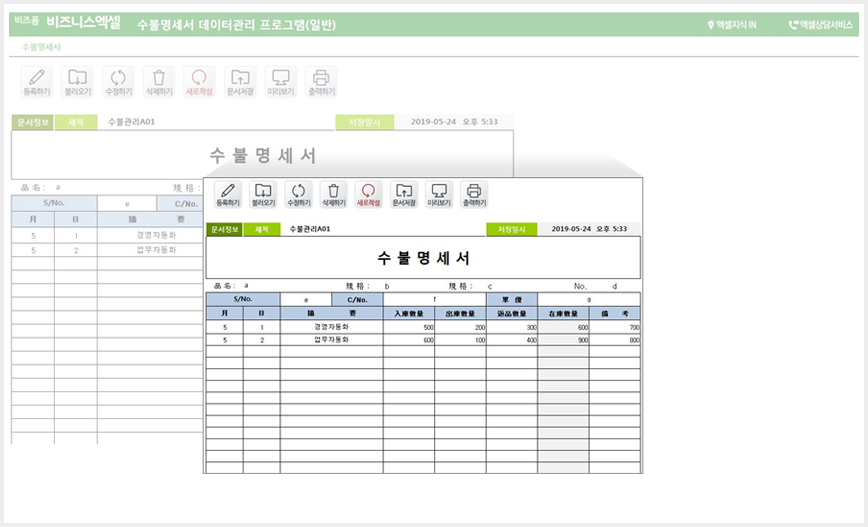Click the 저장일시 label in the front panel
The image size is (868, 527).
[512, 229]
